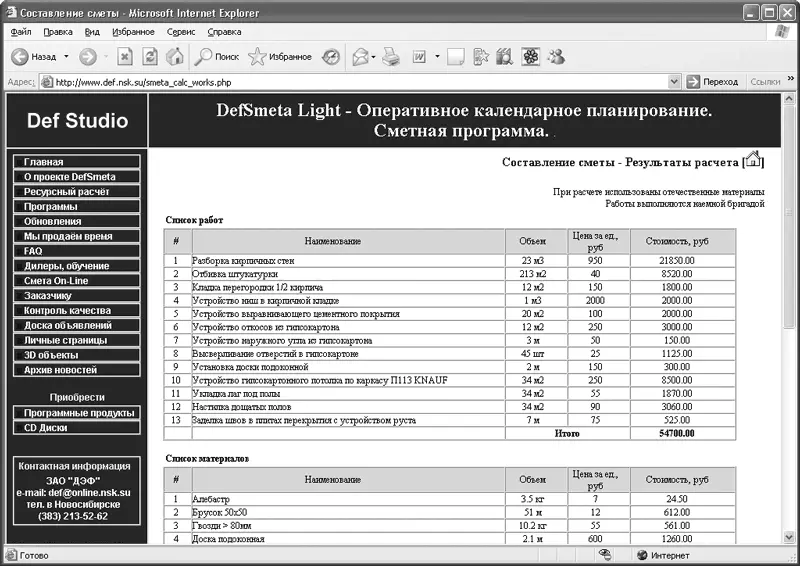This screenshot has width=800, height=566.
Task: Click the home icon beside Результаты расчета
Action: (x=753, y=159)
